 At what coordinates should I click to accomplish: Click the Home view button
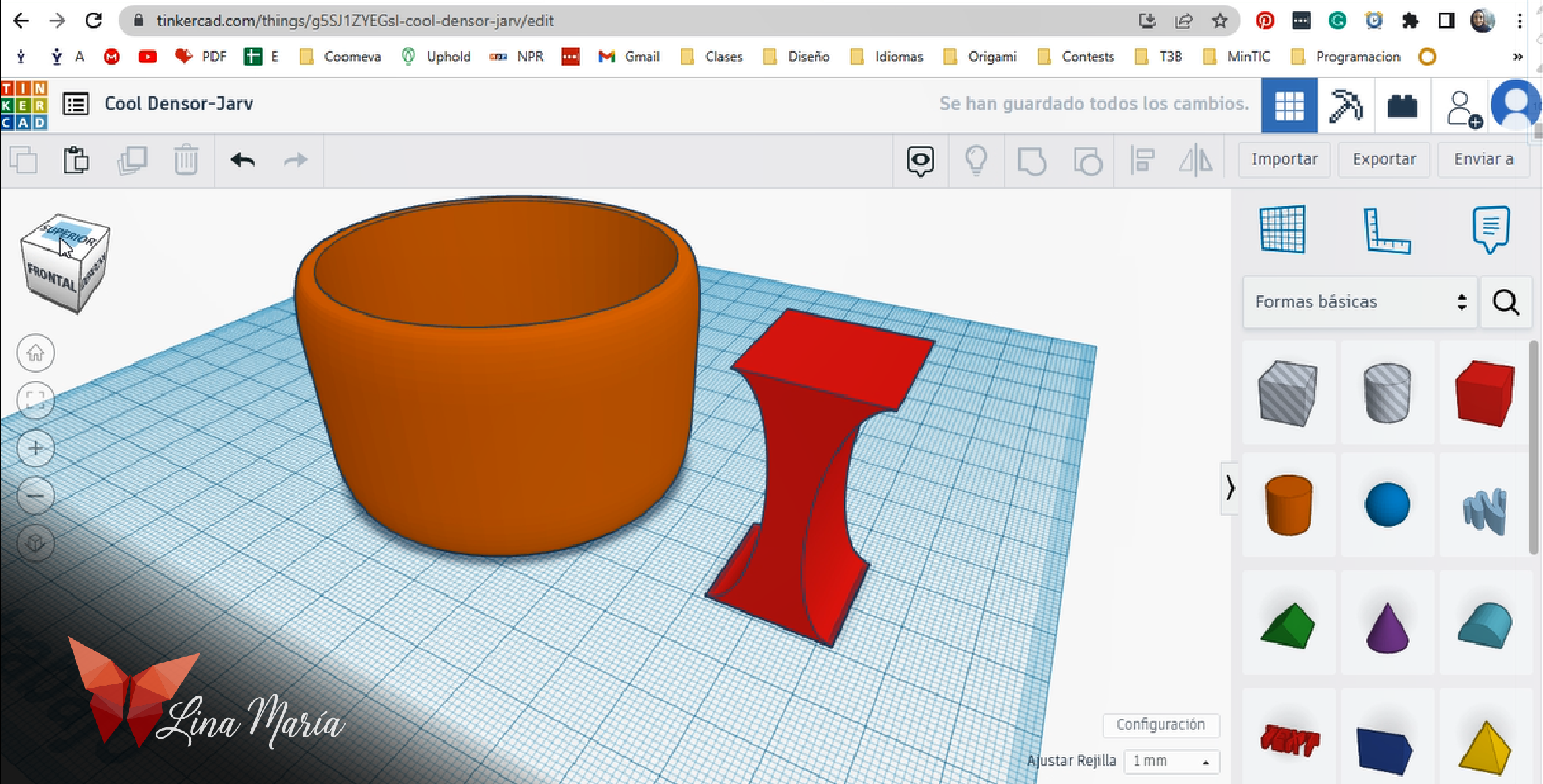36,353
